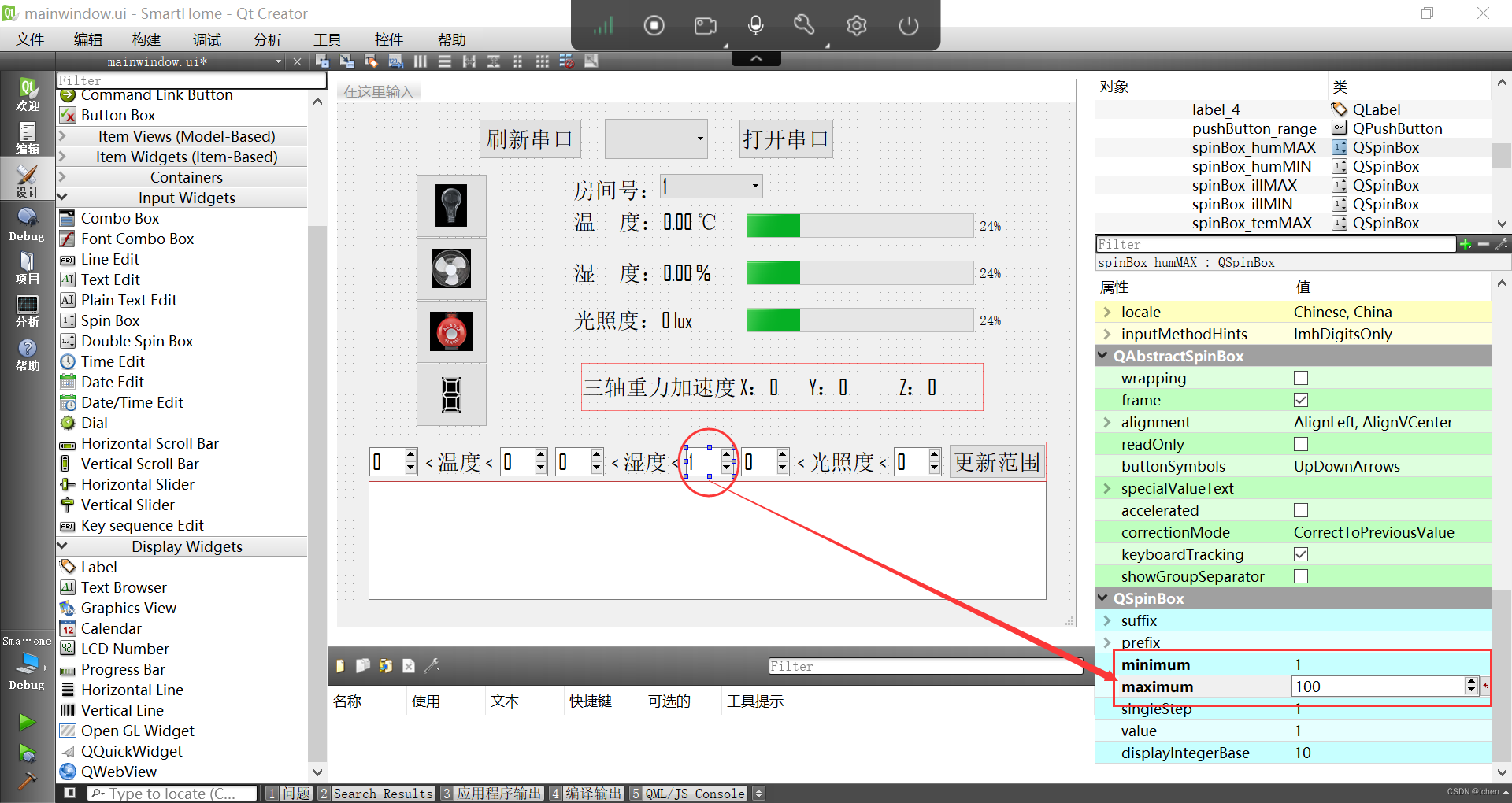Open the 帮助 menu
The width and height of the screenshot is (1512, 803).
click(x=452, y=39)
